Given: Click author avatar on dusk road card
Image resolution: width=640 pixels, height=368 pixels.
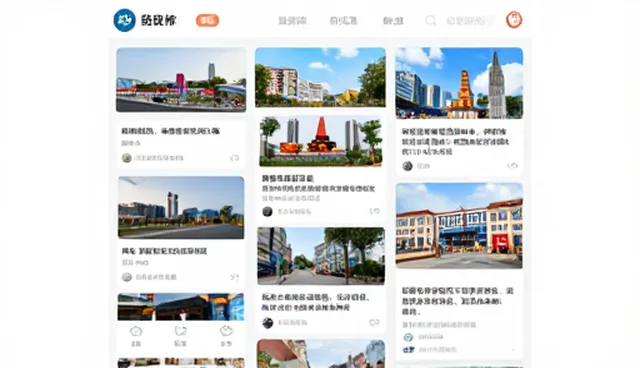Looking at the screenshot, I should pyautogui.click(x=127, y=277).
